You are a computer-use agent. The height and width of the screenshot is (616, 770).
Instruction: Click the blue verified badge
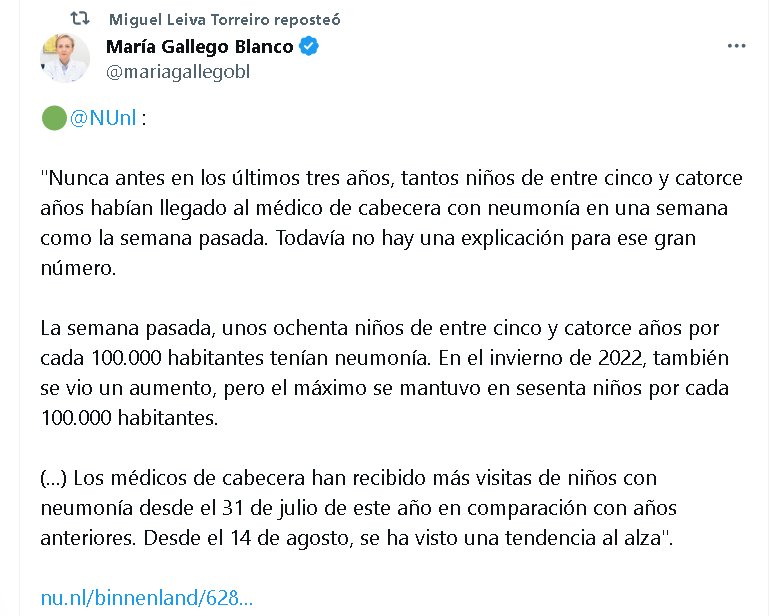310,47
